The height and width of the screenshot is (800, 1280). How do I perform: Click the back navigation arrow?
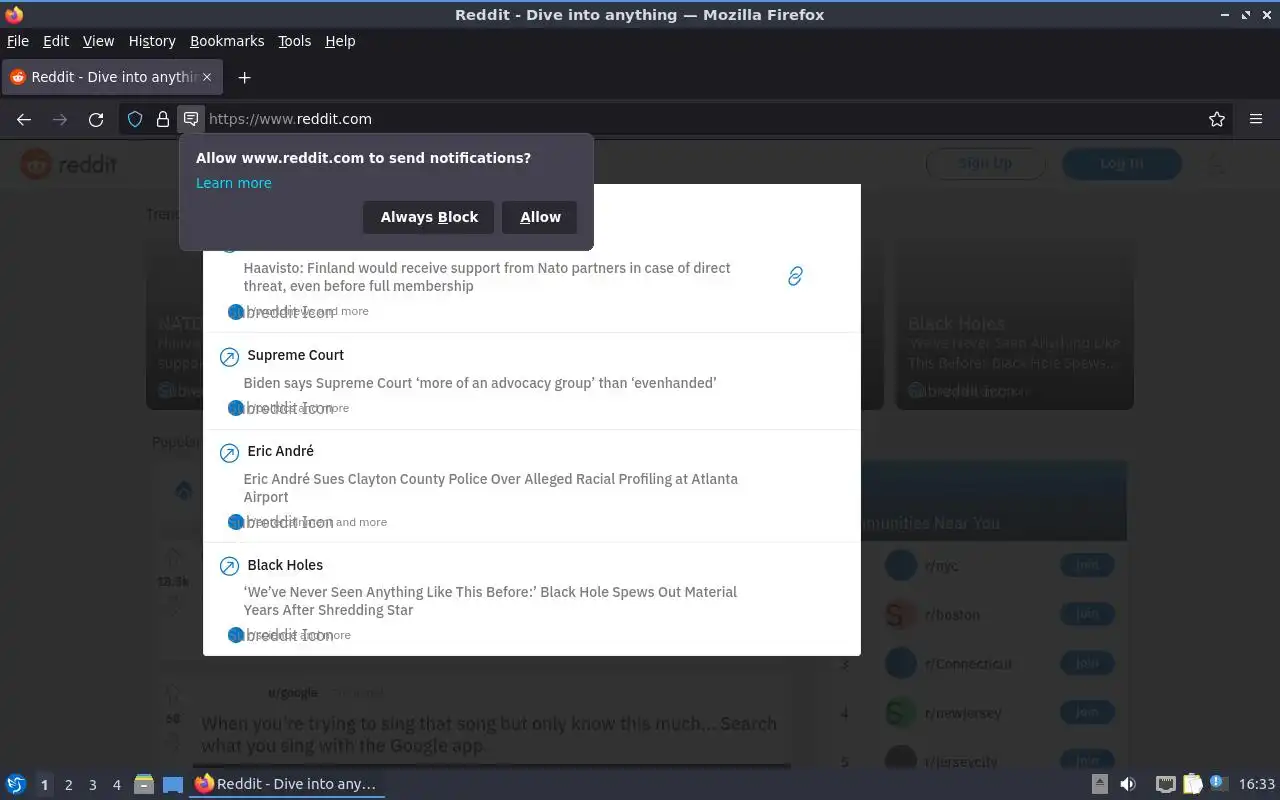coord(24,119)
